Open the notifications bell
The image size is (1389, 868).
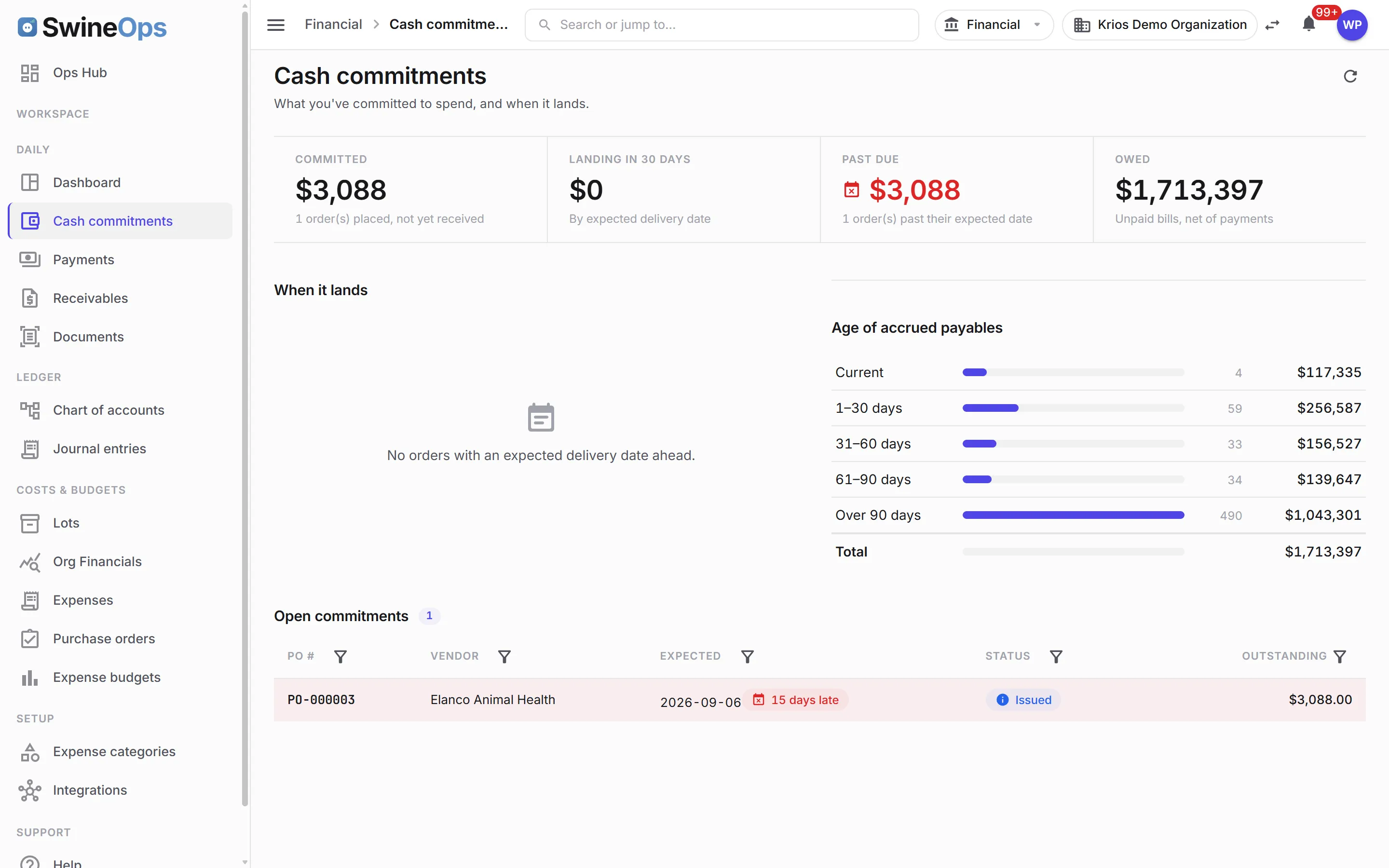click(1308, 25)
